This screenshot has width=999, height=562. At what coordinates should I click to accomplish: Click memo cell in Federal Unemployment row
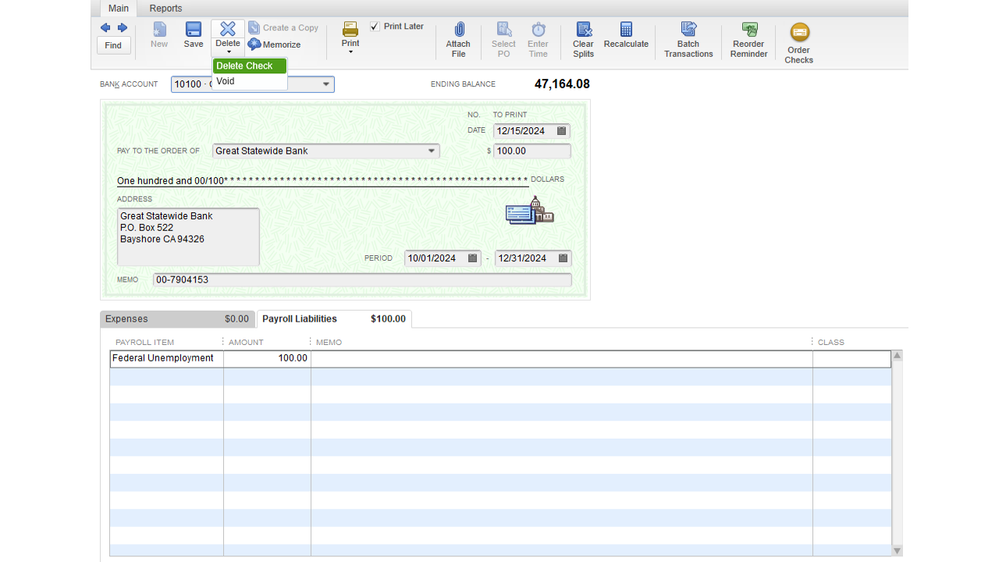561,358
